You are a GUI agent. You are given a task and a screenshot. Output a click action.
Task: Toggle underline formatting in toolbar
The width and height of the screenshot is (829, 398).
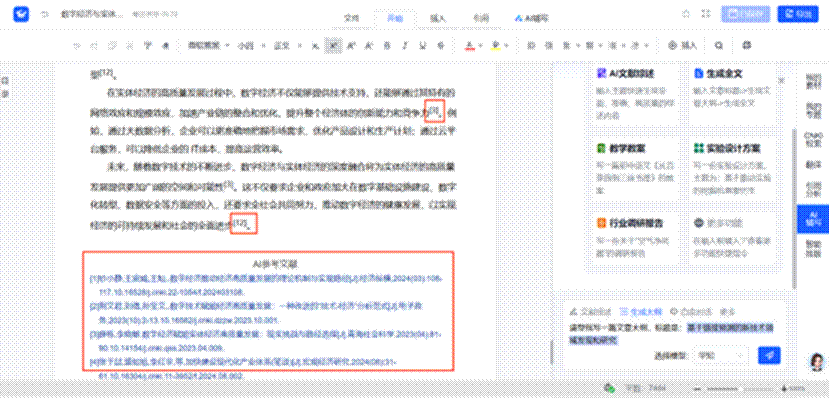coord(422,46)
